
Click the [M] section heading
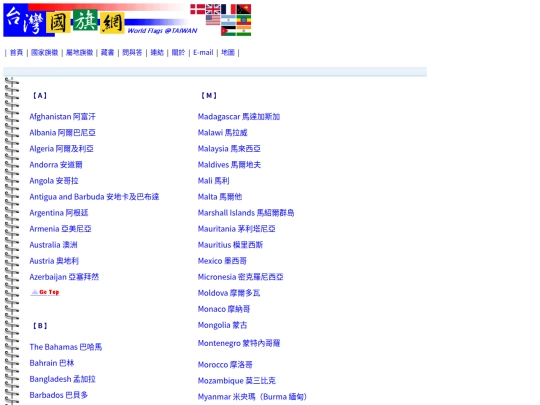tap(209, 96)
